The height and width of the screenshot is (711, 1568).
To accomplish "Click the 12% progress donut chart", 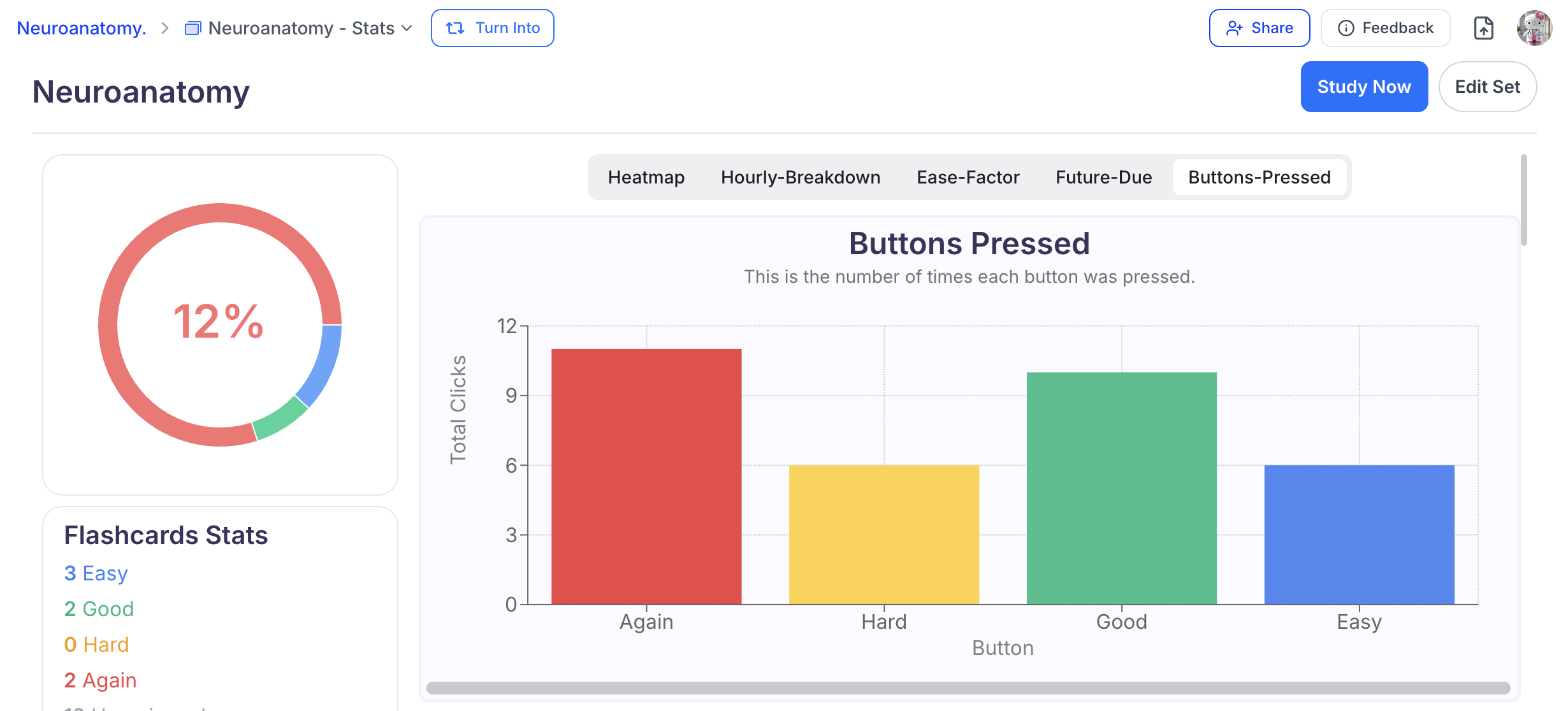I will [x=220, y=324].
